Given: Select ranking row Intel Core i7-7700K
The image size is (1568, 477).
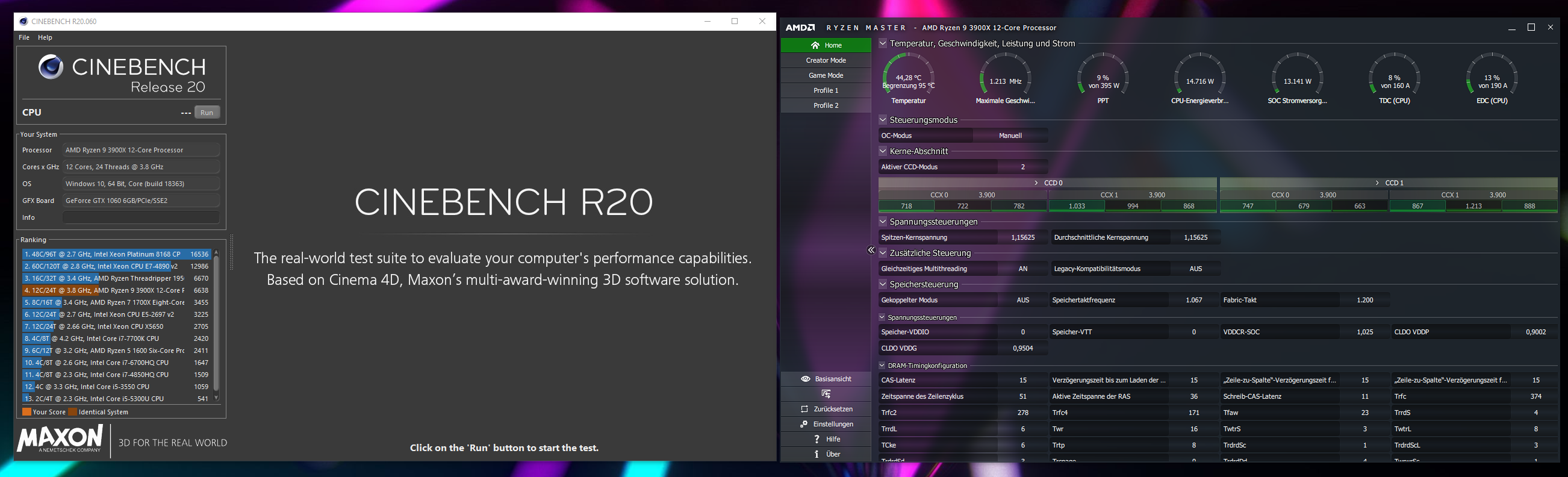Looking at the screenshot, I should coord(116,338).
